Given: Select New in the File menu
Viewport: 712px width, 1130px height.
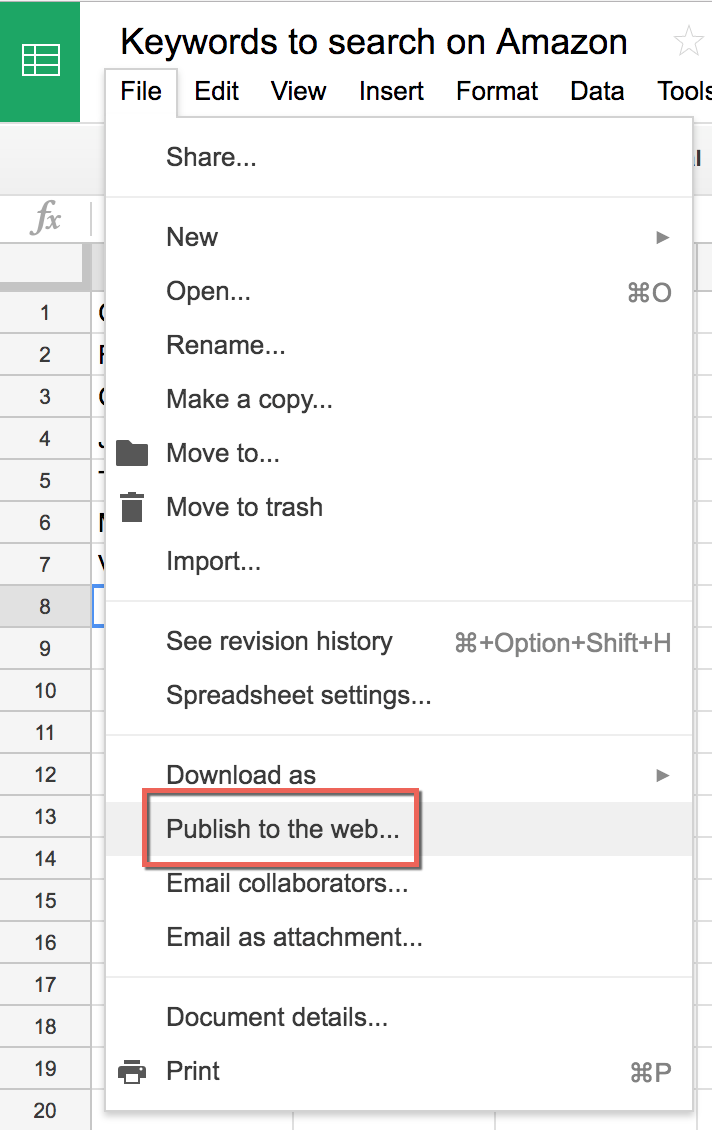Looking at the screenshot, I should pyautogui.click(x=399, y=237).
